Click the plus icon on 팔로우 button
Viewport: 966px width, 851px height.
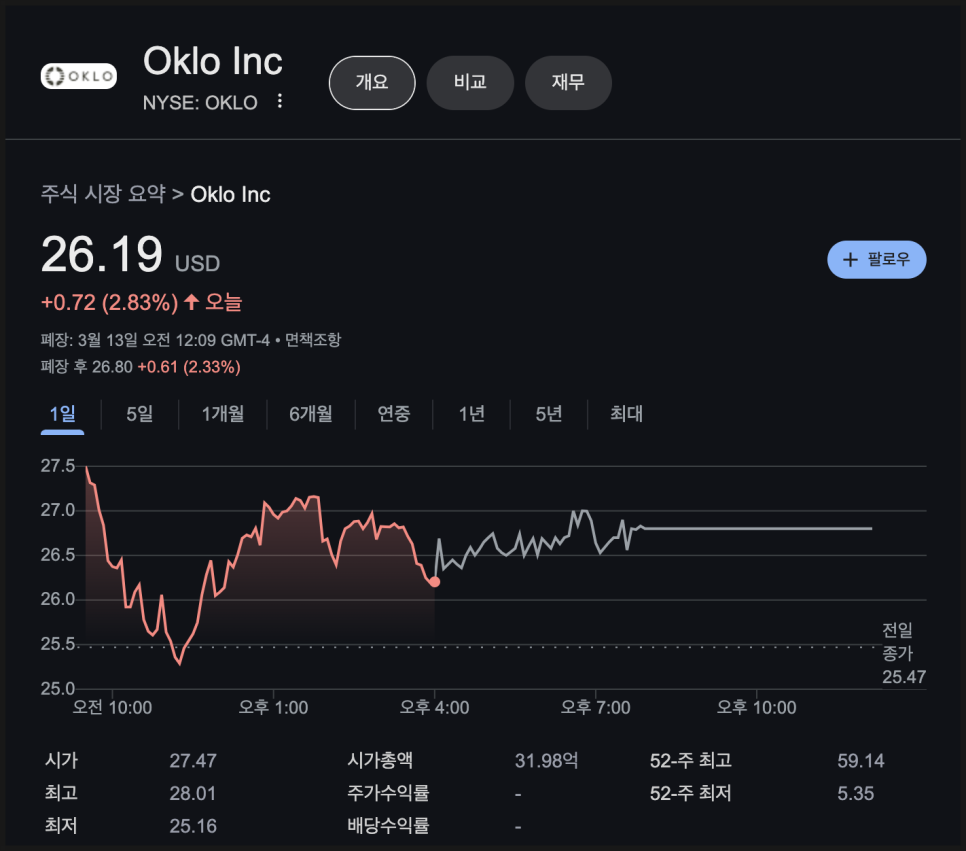click(x=850, y=259)
